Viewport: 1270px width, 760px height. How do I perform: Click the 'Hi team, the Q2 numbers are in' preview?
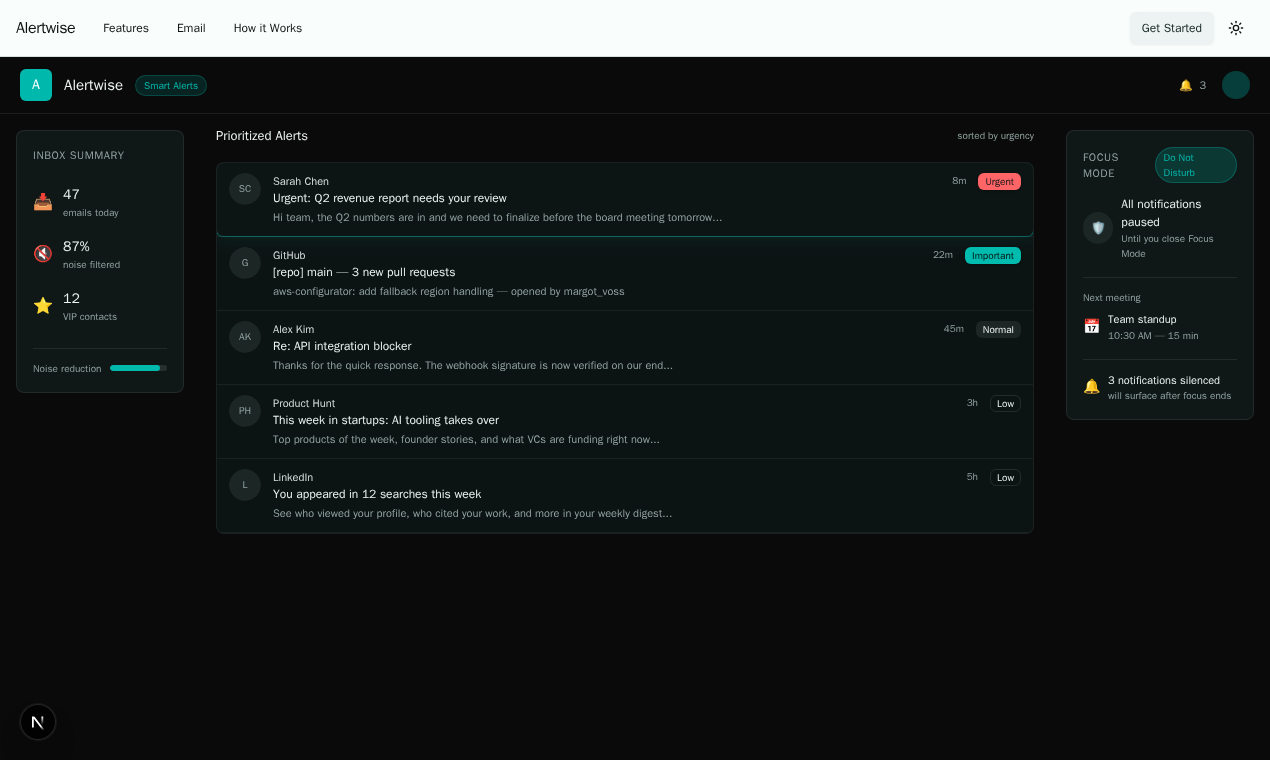[x=497, y=217]
